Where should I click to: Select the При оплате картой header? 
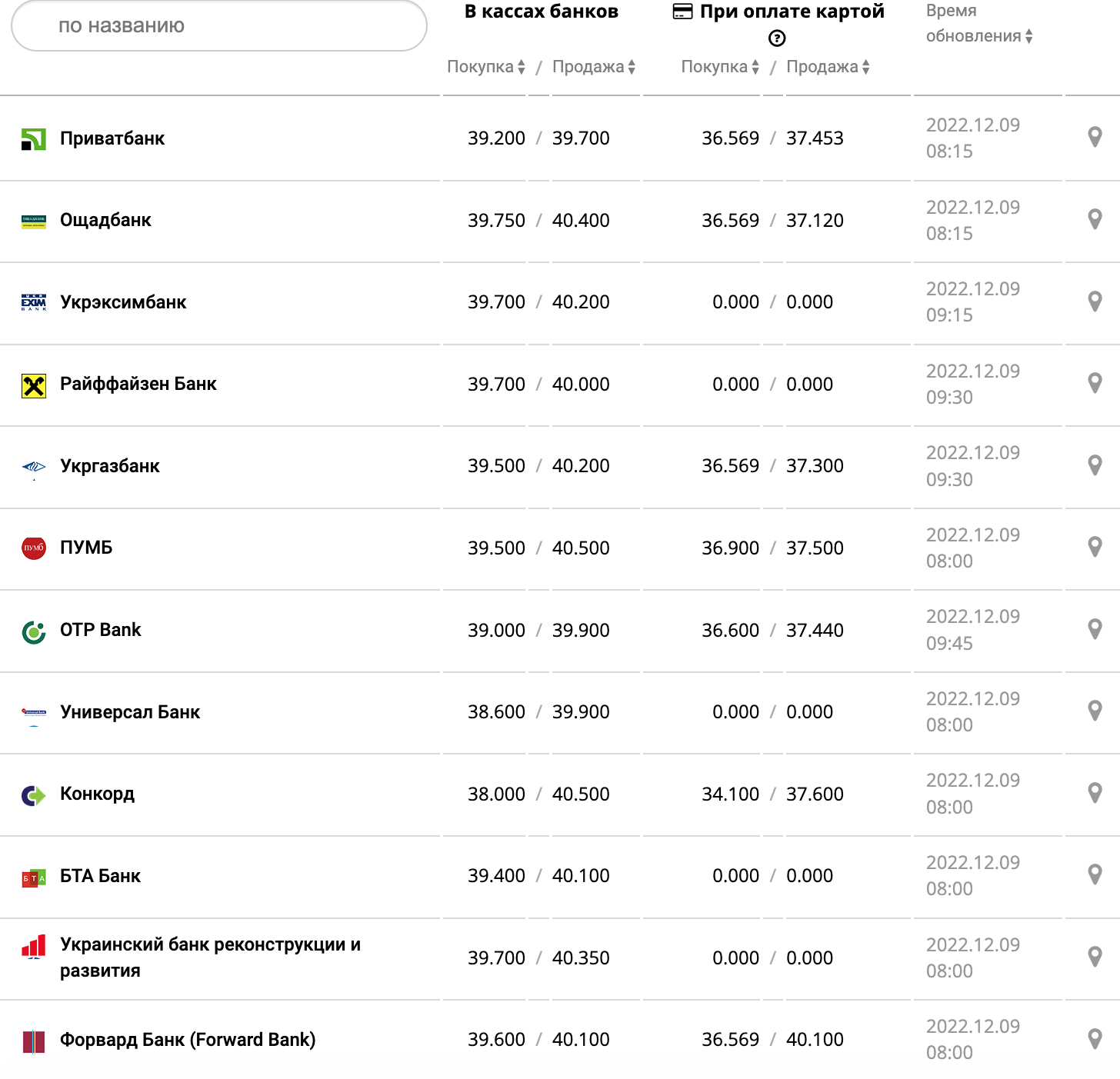click(x=792, y=12)
